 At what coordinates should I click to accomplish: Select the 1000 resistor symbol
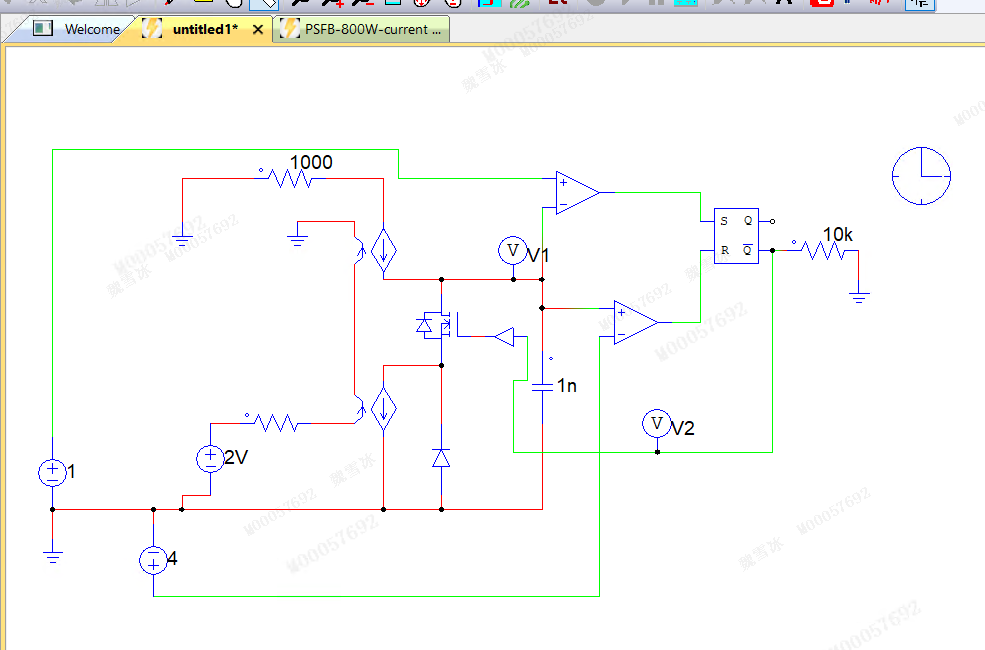click(x=290, y=179)
